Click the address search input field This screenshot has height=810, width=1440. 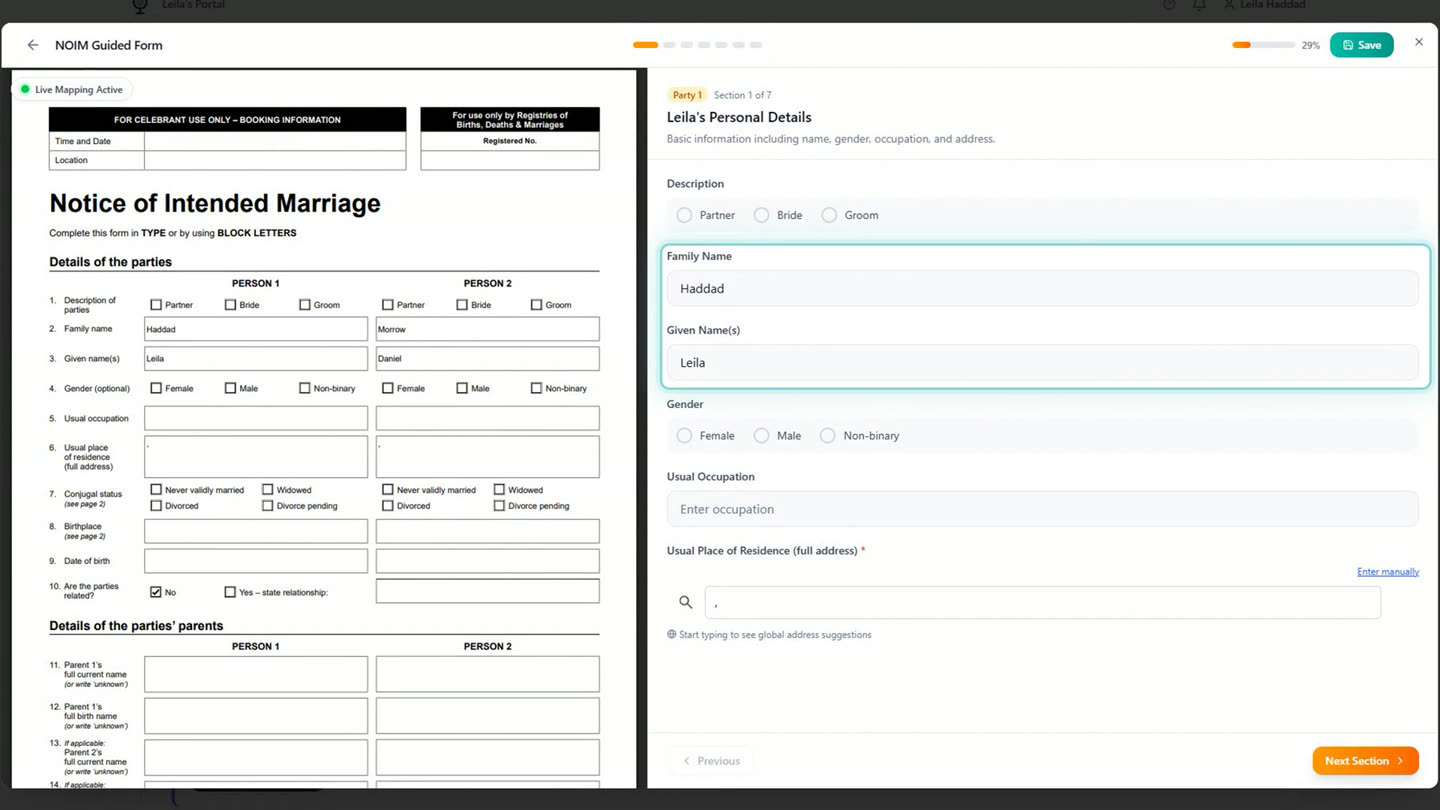[1042, 602]
